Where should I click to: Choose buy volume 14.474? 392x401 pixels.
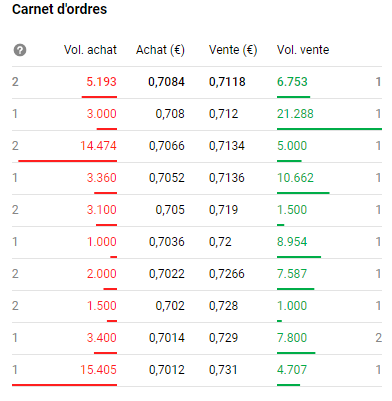point(98,146)
